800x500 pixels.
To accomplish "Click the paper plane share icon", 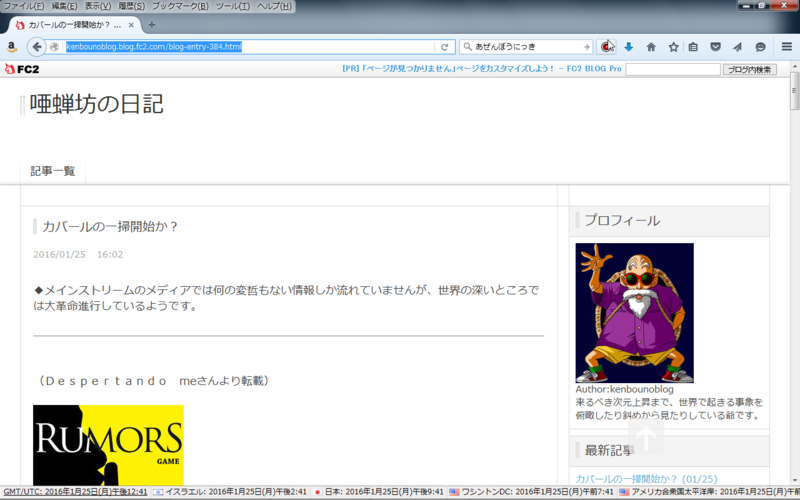I will [737, 47].
